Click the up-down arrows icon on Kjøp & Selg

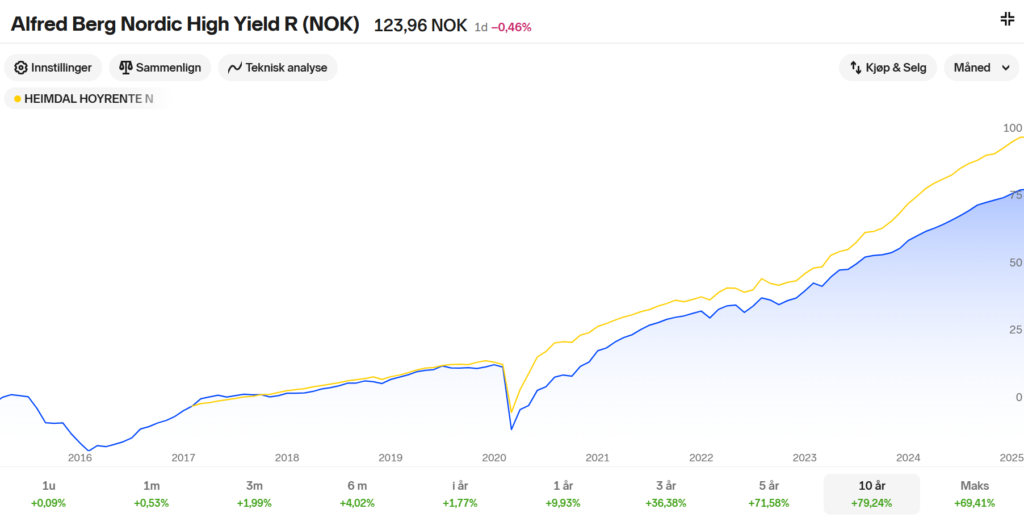(x=856, y=68)
